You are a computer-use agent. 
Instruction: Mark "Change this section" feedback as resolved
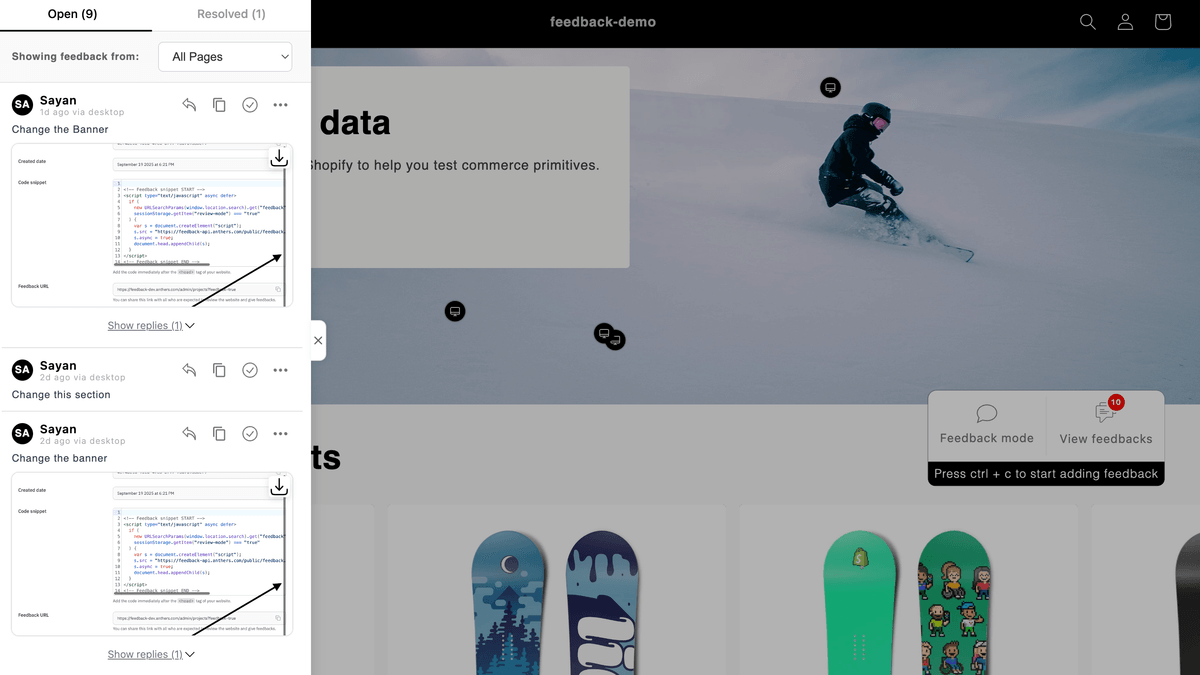pyautogui.click(x=250, y=370)
